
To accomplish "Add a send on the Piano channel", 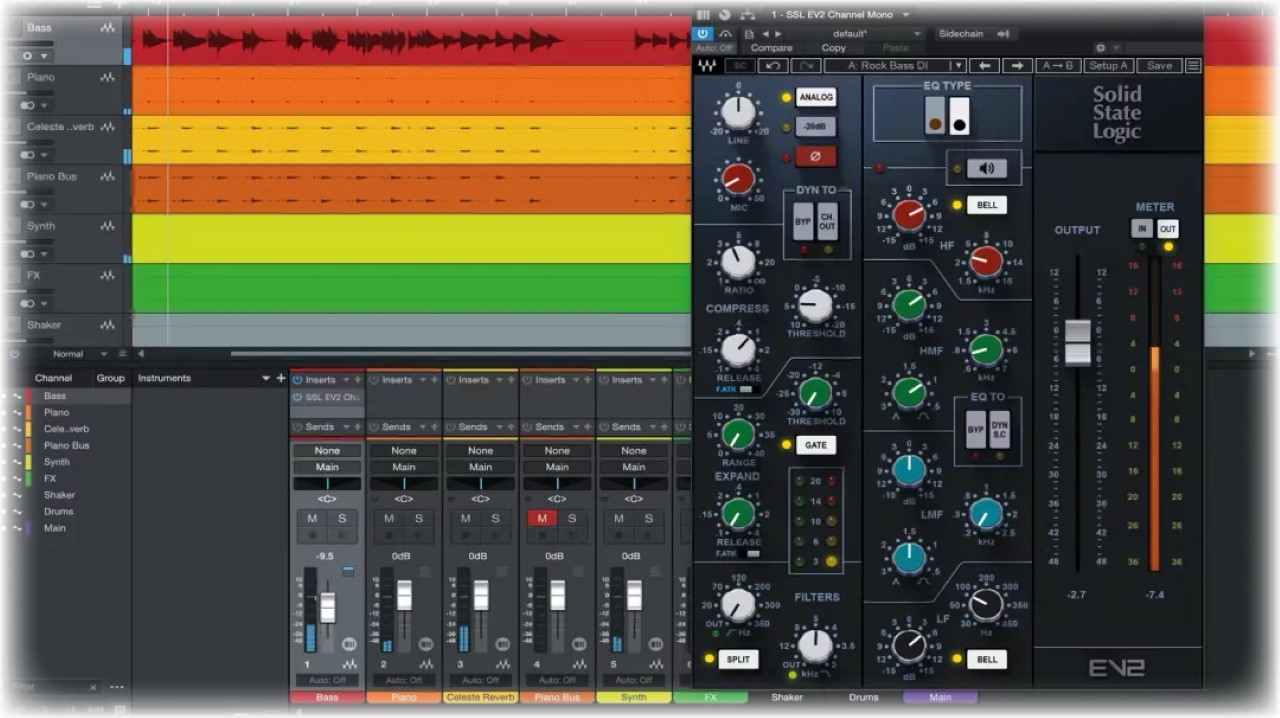I will 435,427.
